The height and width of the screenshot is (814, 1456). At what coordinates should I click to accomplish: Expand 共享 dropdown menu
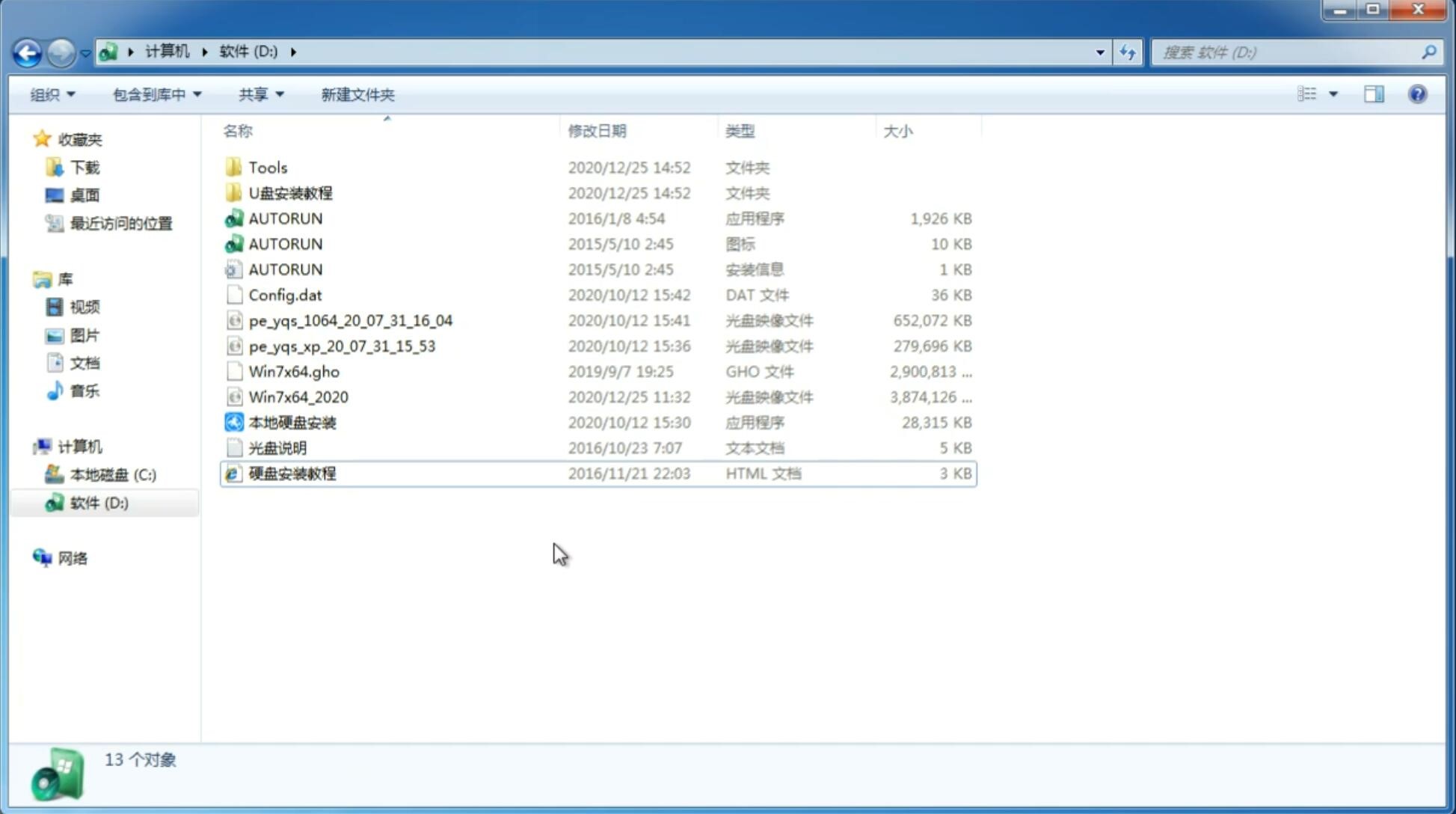tap(259, 93)
